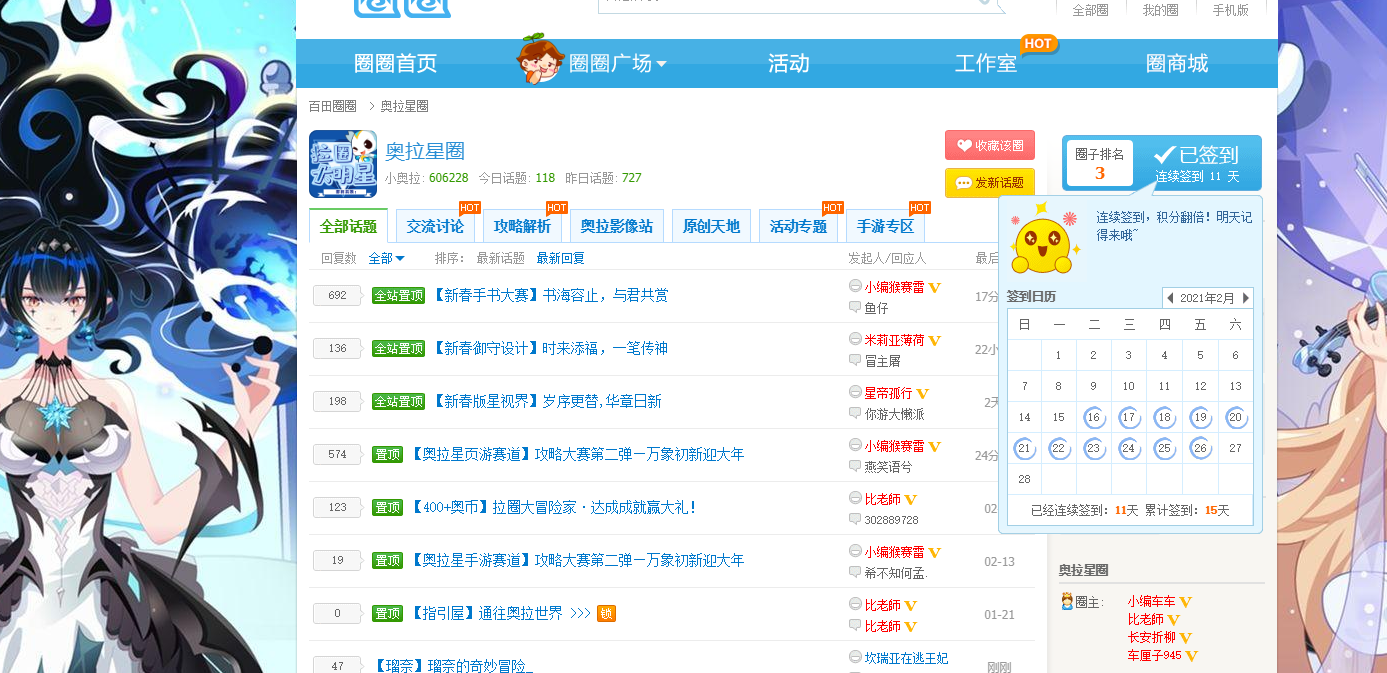Open topic 【新春手书大赛】书海容止,与君共赏
This screenshot has height=673, width=1387.
(550, 296)
